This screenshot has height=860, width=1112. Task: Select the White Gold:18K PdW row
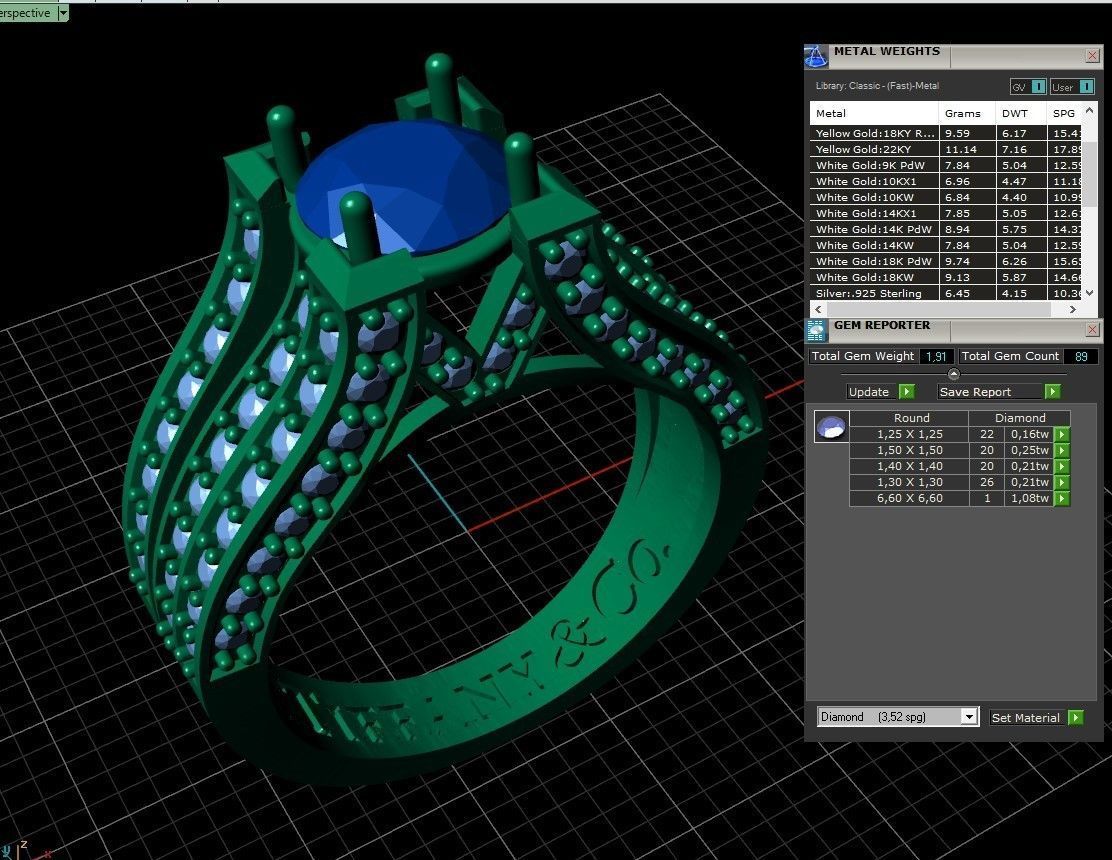tap(946, 262)
